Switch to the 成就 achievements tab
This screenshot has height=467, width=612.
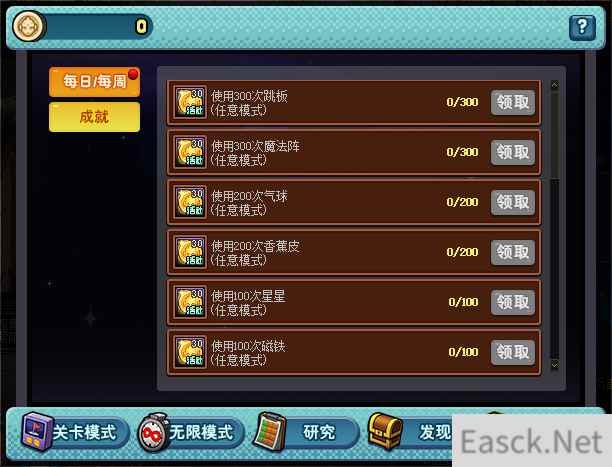pyautogui.click(x=94, y=117)
